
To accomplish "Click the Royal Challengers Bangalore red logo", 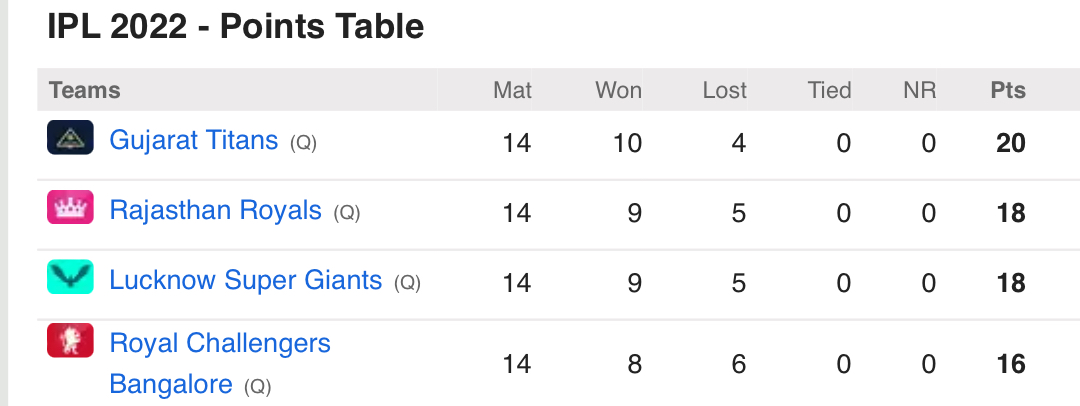I will coord(70,340).
